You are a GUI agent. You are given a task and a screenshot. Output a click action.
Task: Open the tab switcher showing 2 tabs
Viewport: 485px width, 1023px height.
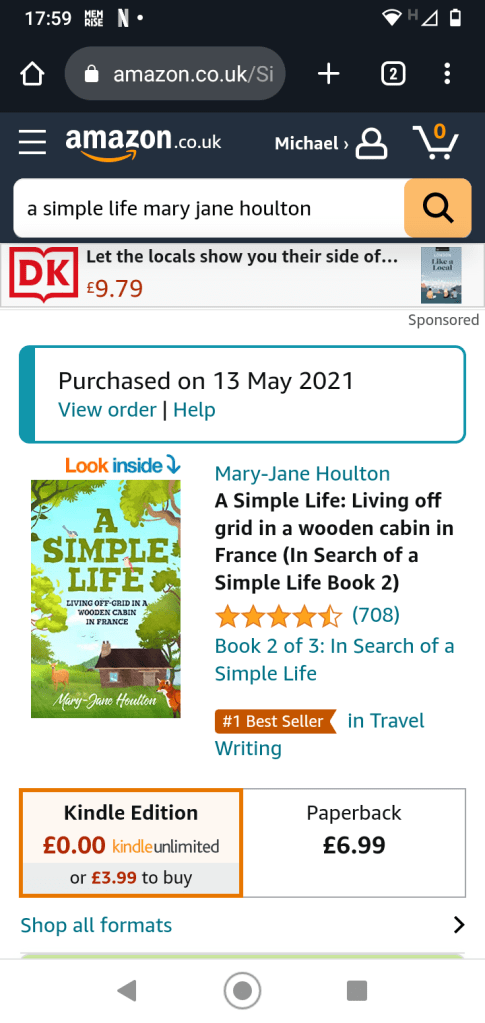392,74
